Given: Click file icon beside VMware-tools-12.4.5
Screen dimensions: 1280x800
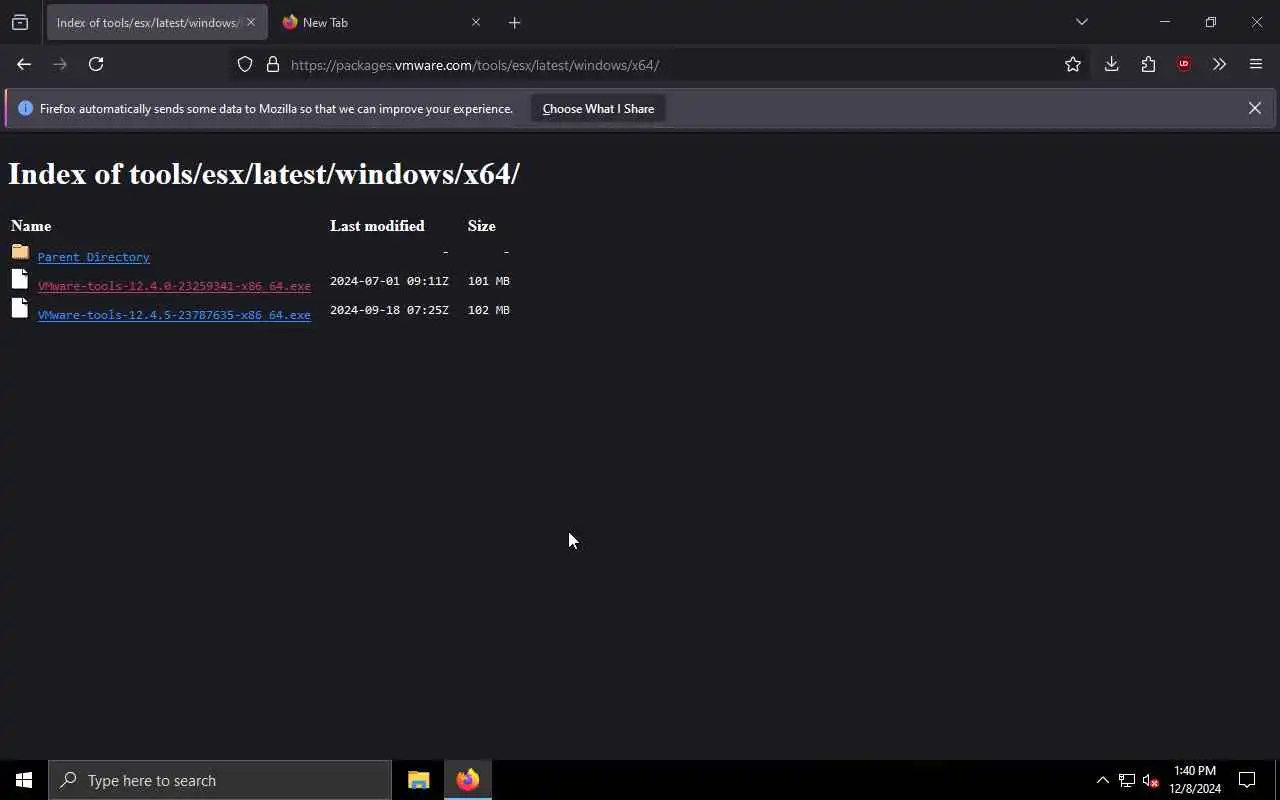Looking at the screenshot, I should tap(20, 309).
